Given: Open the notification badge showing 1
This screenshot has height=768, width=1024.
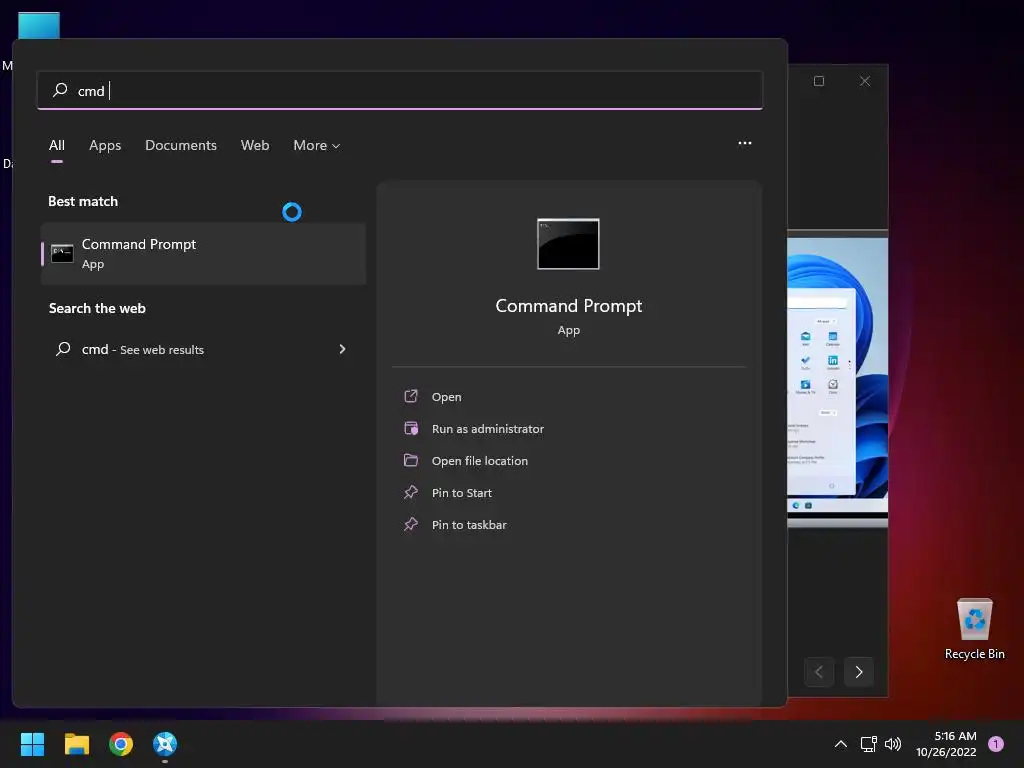Looking at the screenshot, I should pos(996,743).
